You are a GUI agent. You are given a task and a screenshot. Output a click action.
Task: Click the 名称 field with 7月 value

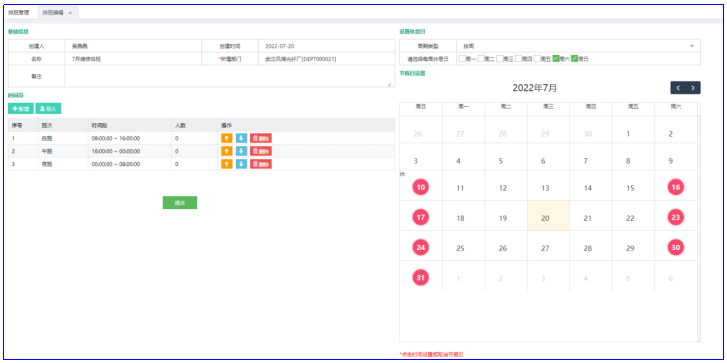tap(133, 59)
